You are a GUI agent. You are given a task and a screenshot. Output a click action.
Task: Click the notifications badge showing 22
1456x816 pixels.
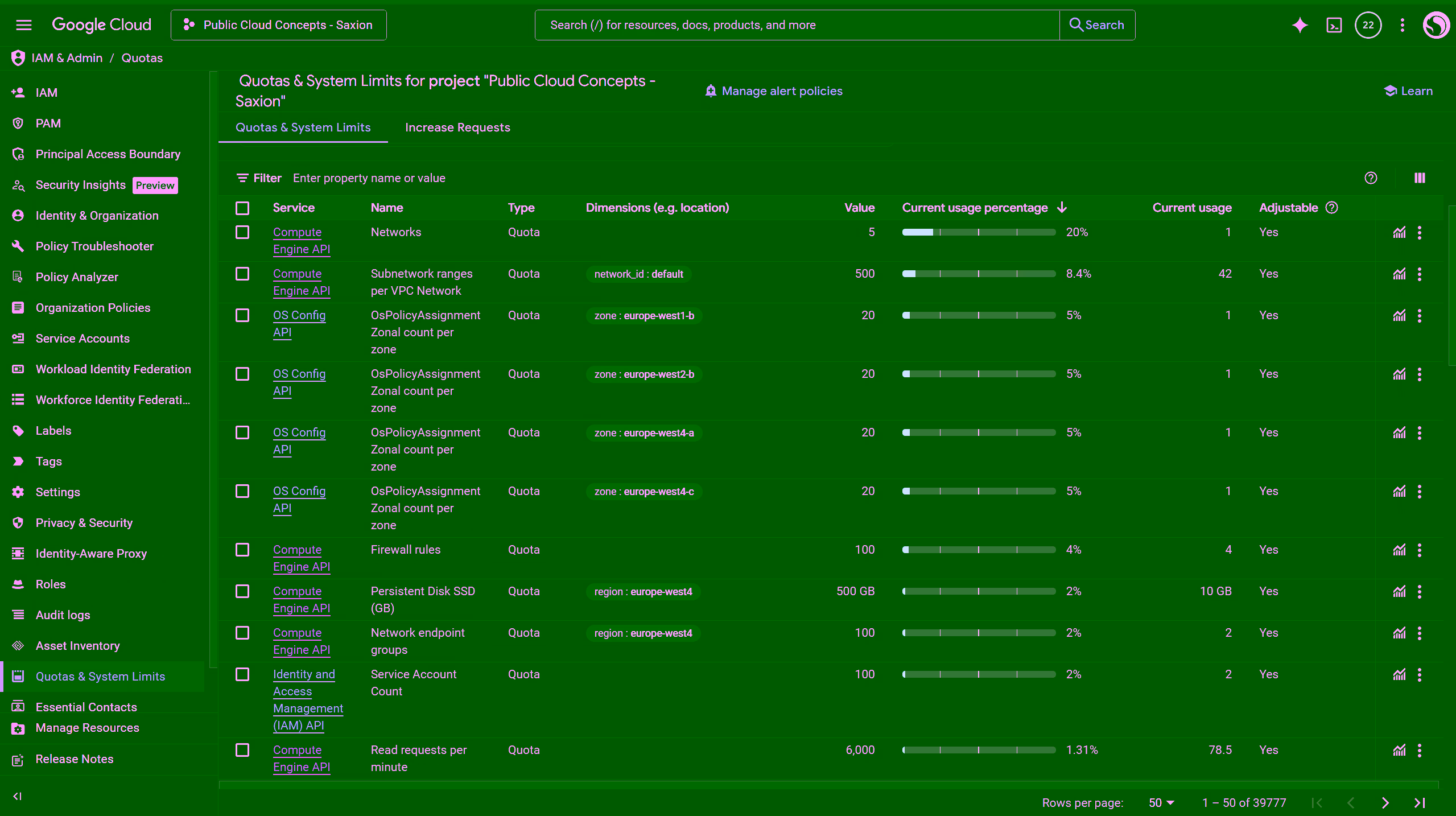coord(1368,25)
